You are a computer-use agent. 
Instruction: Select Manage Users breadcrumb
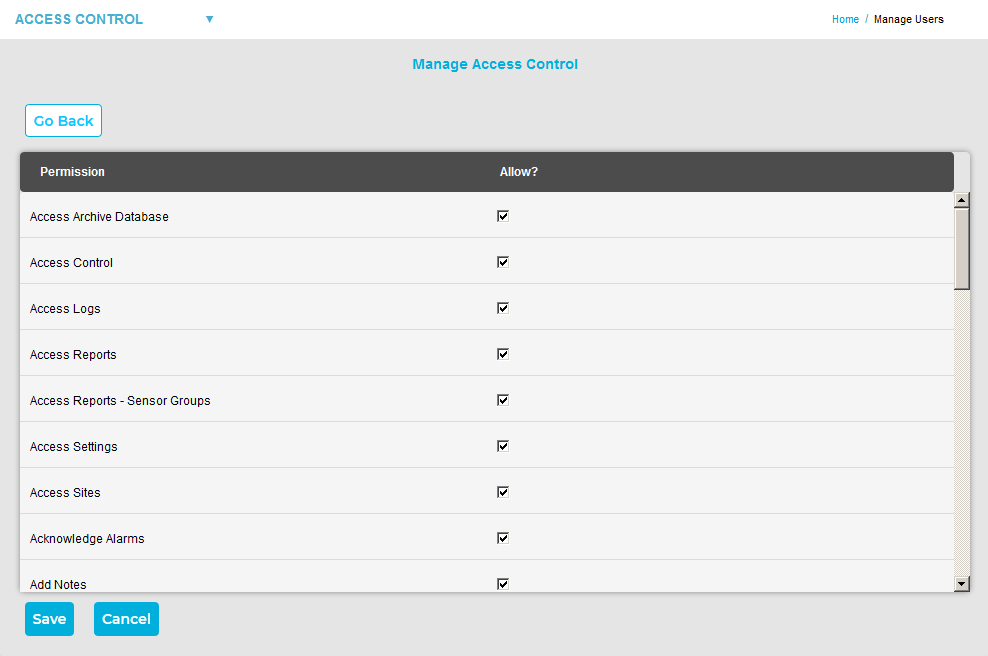[908, 19]
